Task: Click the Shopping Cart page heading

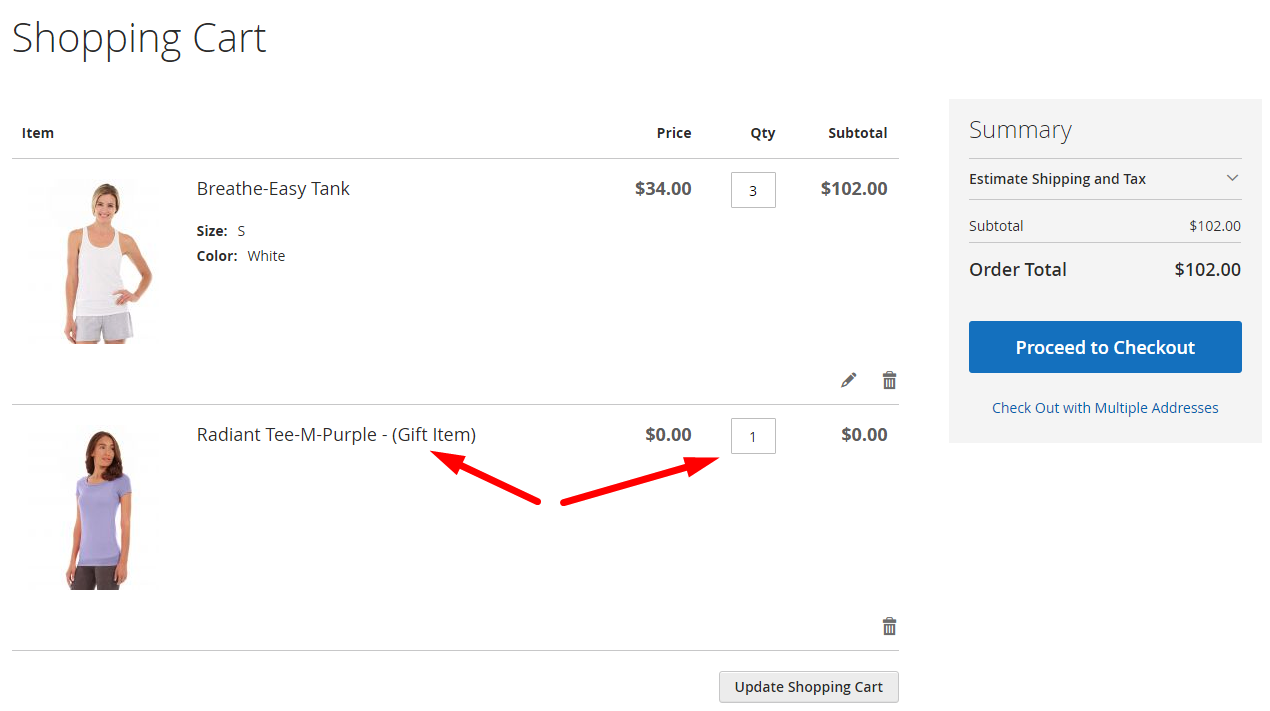Action: (139, 39)
